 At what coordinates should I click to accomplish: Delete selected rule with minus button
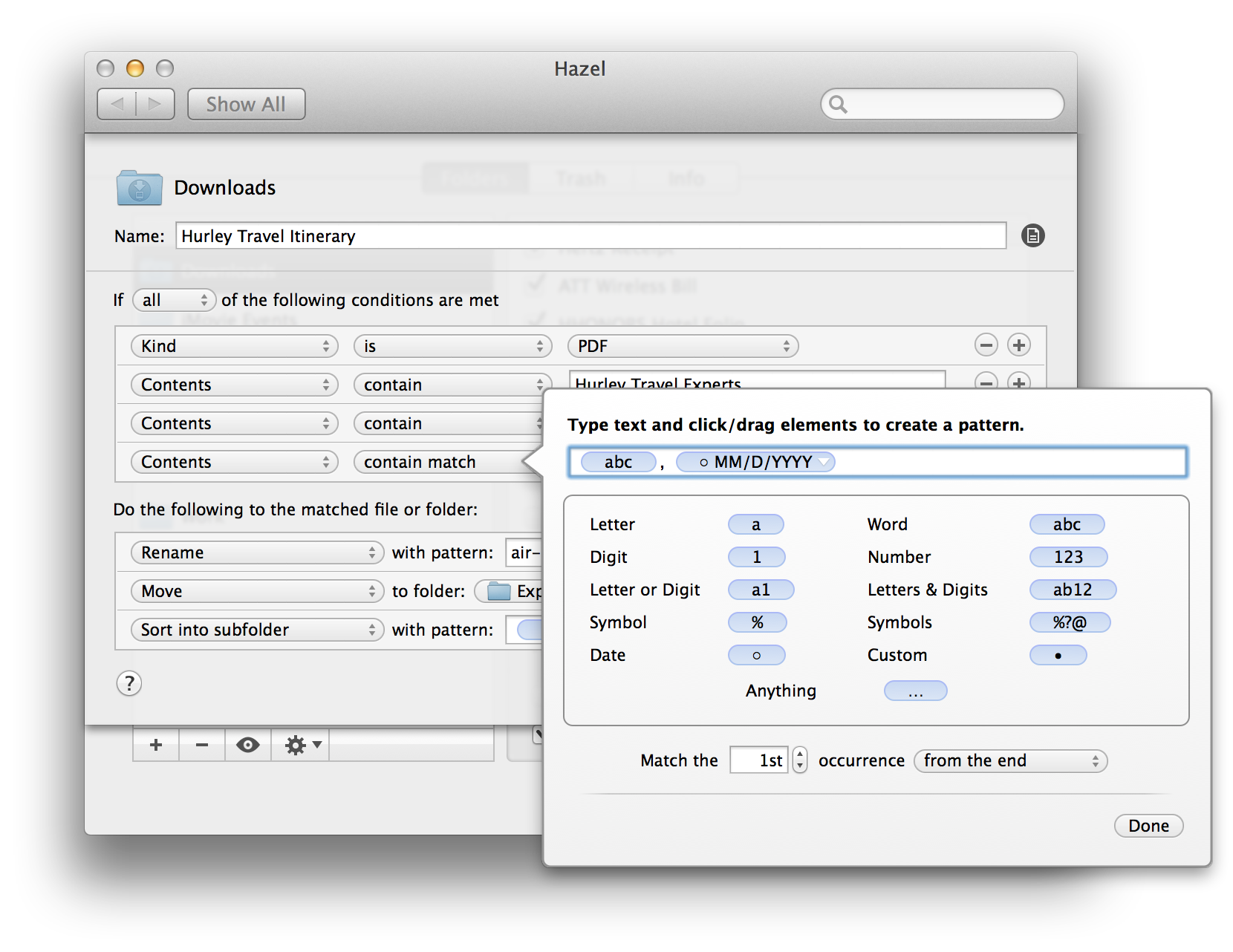pyautogui.click(x=202, y=745)
